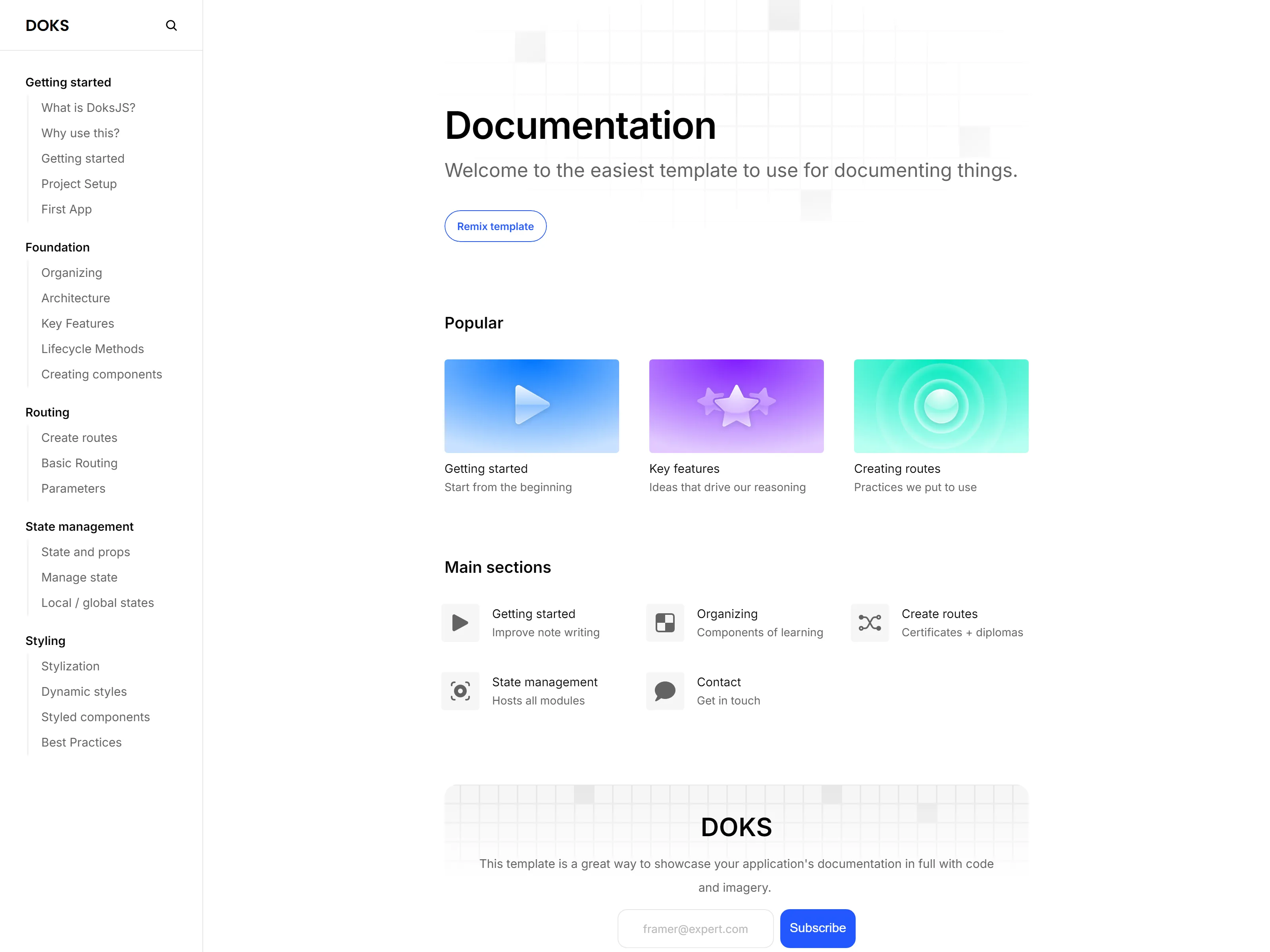Click 'Ideas that drive our reasoning' caption
The image size is (1270, 952).
pyautogui.click(x=727, y=487)
